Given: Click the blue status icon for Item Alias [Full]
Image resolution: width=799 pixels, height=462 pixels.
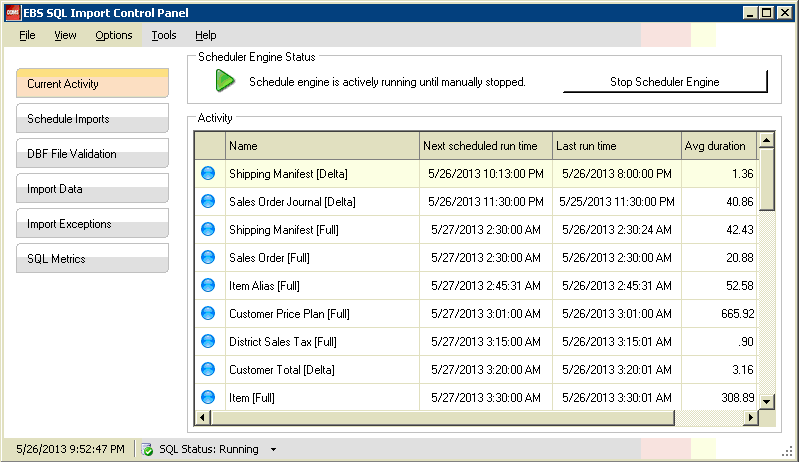Looking at the screenshot, I should point(208,286).
